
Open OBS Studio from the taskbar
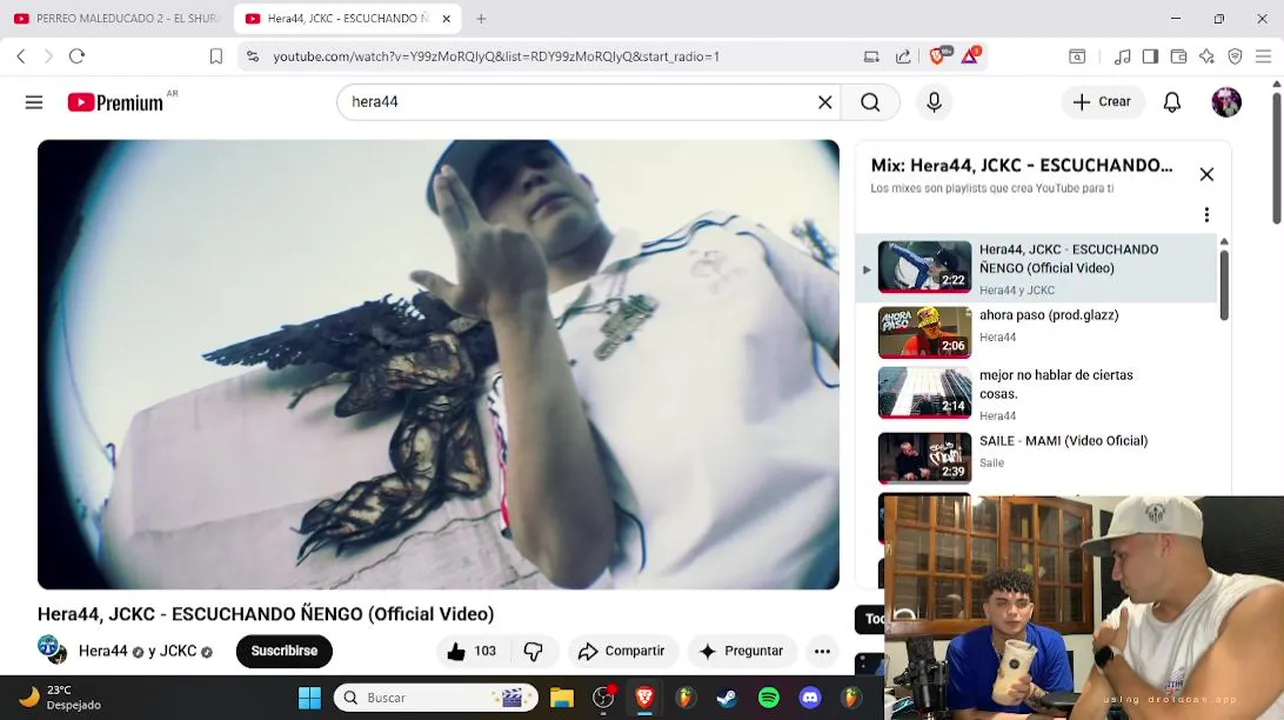[603, 697]
